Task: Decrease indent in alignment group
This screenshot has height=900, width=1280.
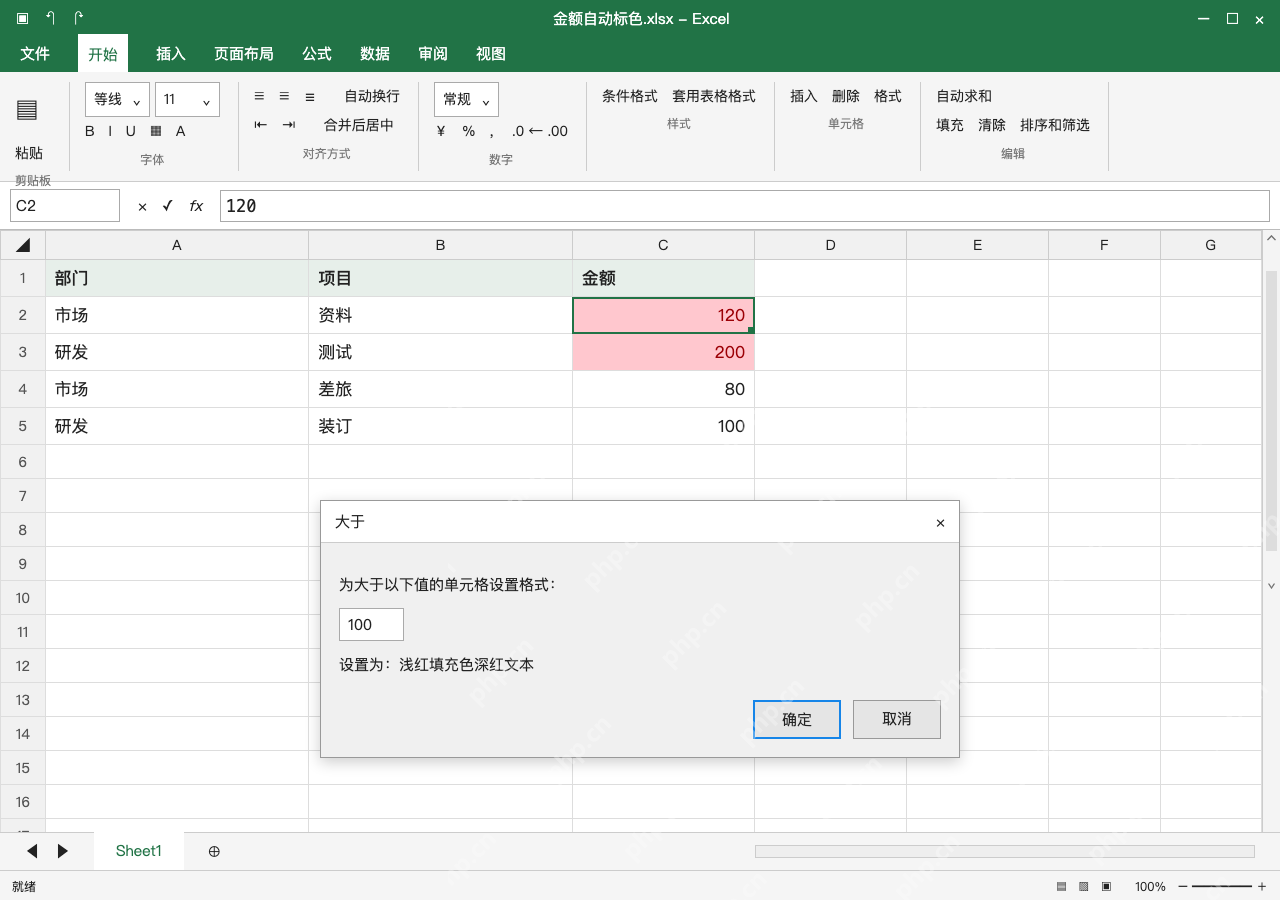Action: tap(261, 125)
